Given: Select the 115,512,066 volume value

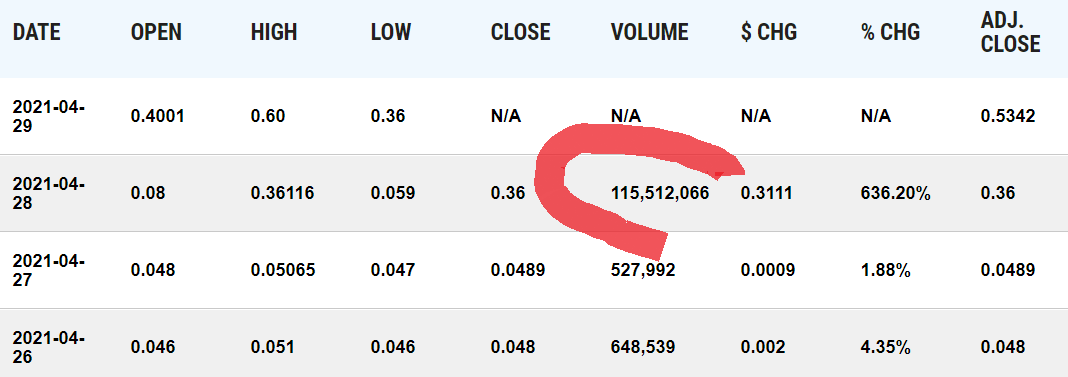Looking at the screenshot, I should pyautogui.click(x=660, y=193).
